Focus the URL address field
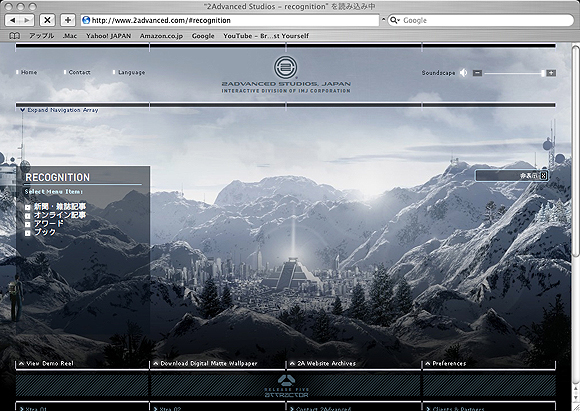 click(x=230, y=20)
